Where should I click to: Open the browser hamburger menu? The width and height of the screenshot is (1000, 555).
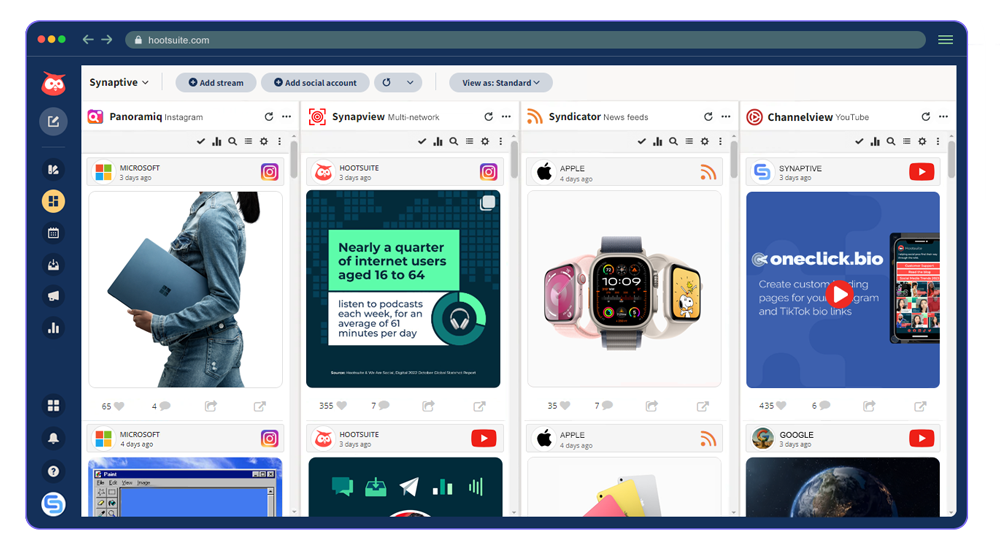945,40
